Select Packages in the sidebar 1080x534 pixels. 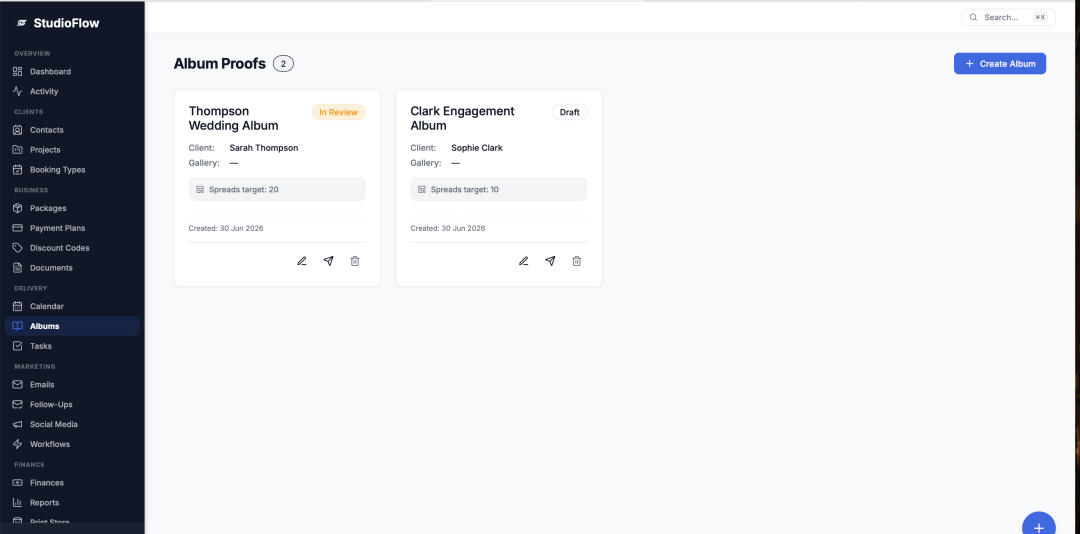pyautogui.click(x=72, y=209)
